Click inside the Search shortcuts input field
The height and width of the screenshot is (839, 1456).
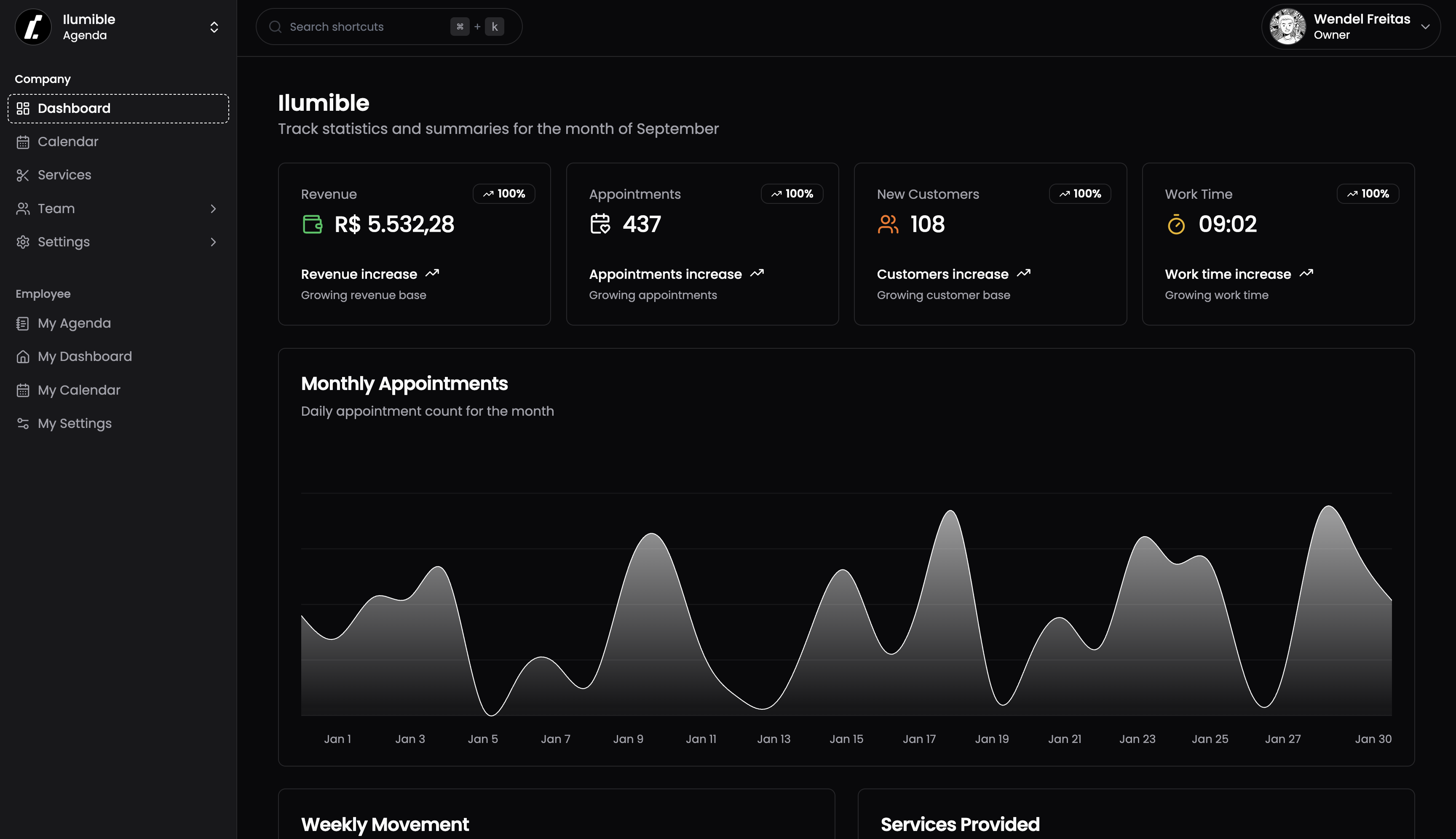coord(357,27)
